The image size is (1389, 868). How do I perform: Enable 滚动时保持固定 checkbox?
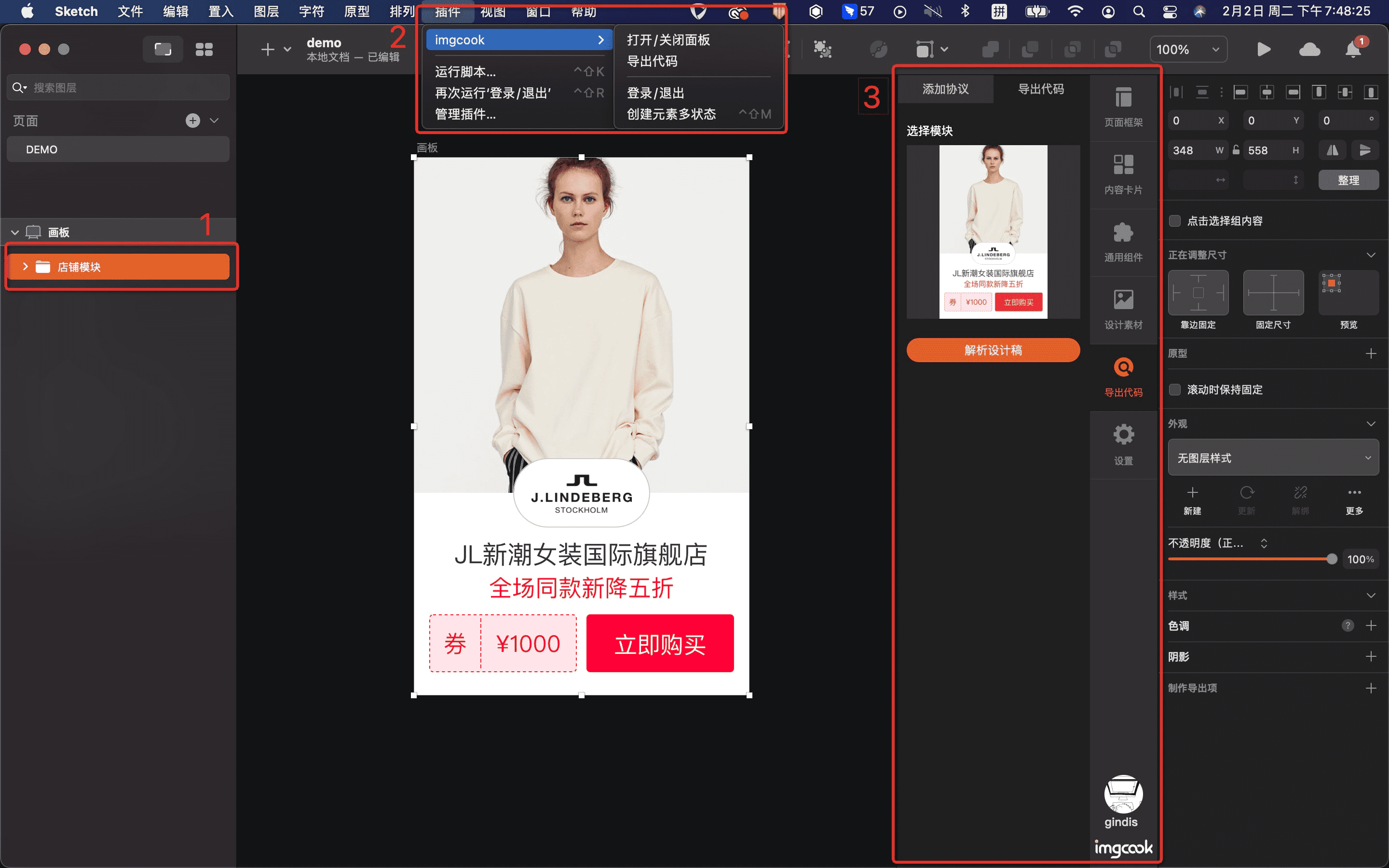1175,390
